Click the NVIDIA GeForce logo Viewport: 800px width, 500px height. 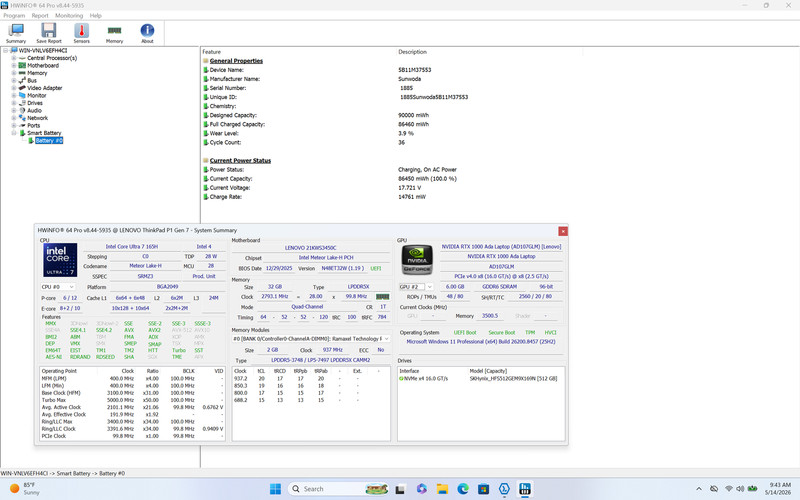(x=417, y=260)
